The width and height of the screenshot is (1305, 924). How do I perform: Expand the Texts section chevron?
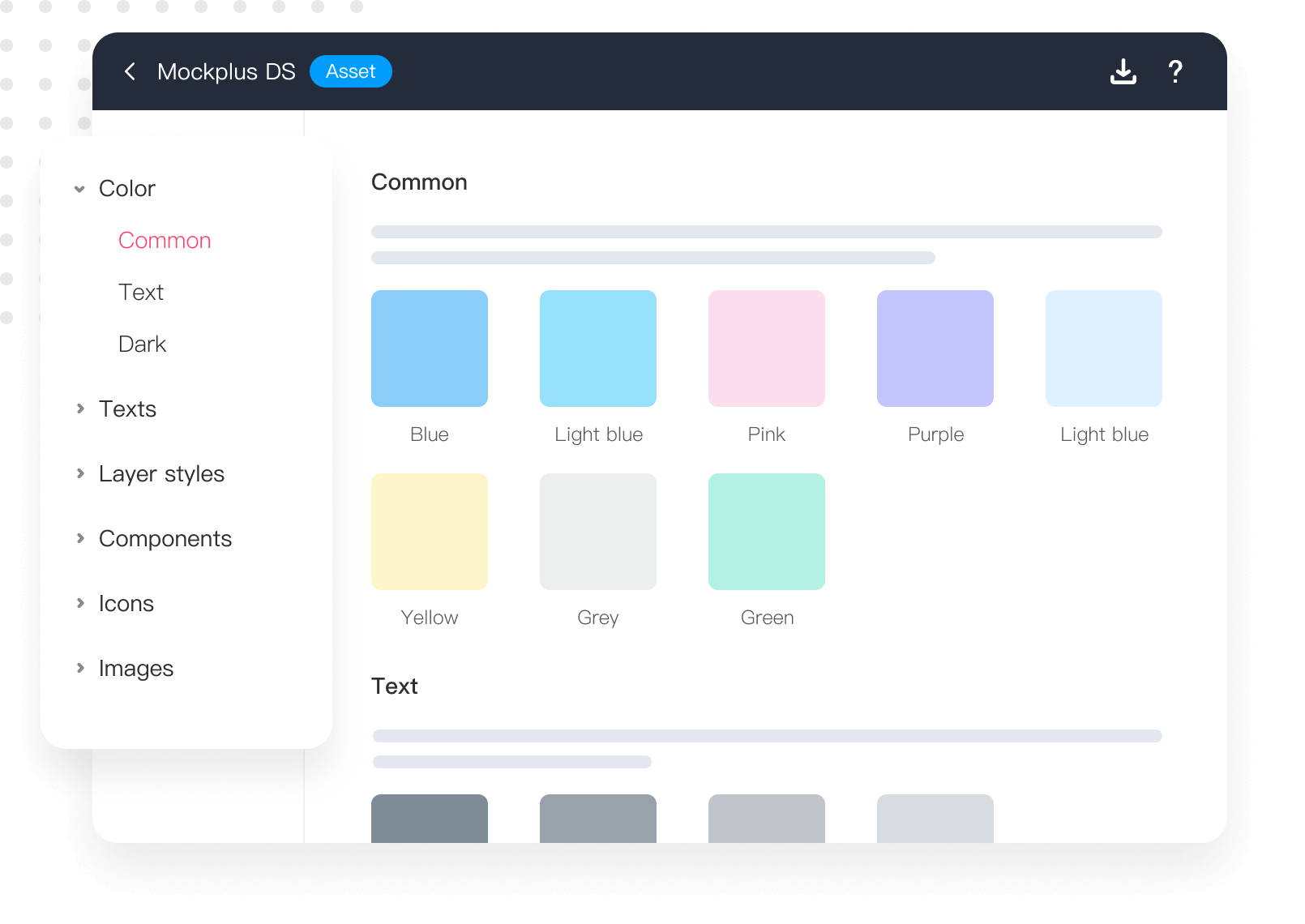click(79, 409)
